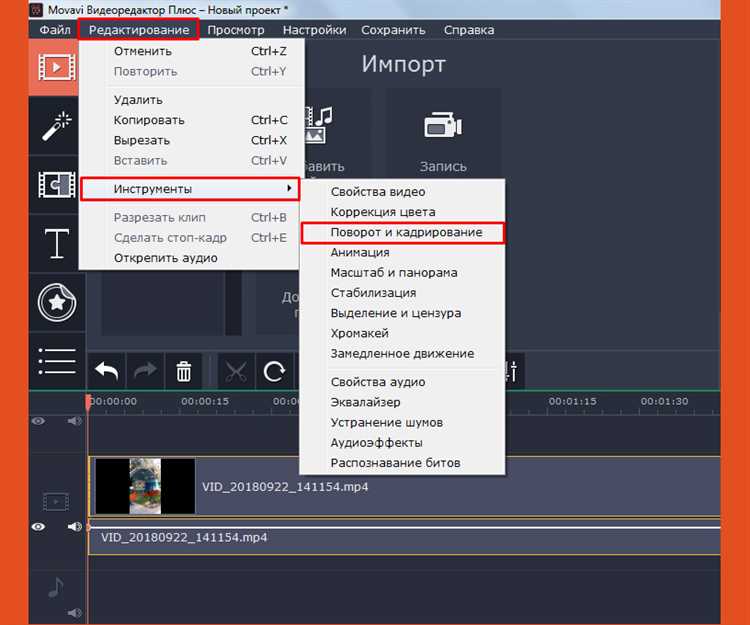
Task: Mute the upper track speaker icon
Action: click(x=75, y=421)
